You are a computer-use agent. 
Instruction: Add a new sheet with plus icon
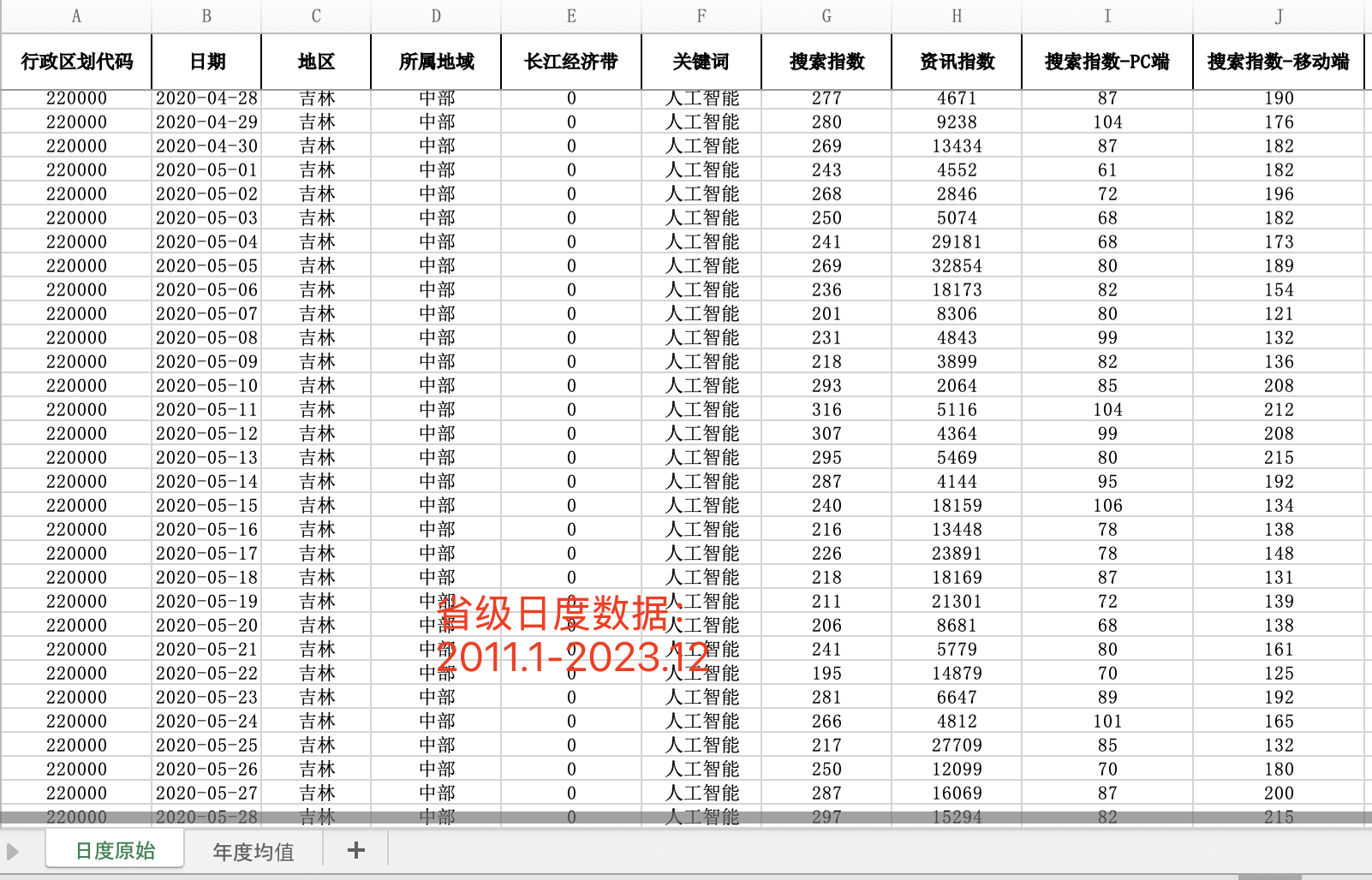click(356, 850)
